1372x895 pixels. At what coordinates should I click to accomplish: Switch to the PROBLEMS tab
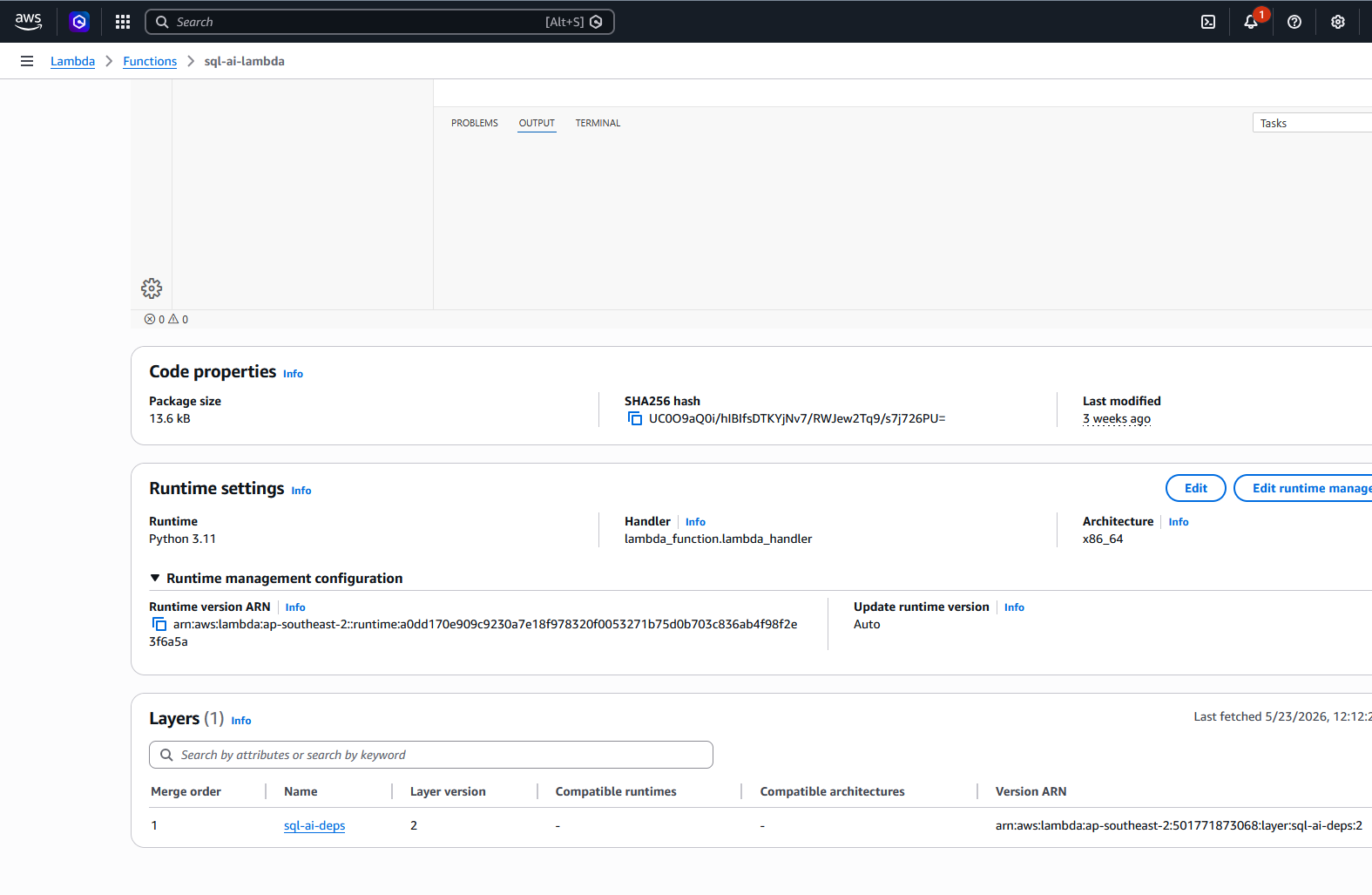(x=475, y=123)
